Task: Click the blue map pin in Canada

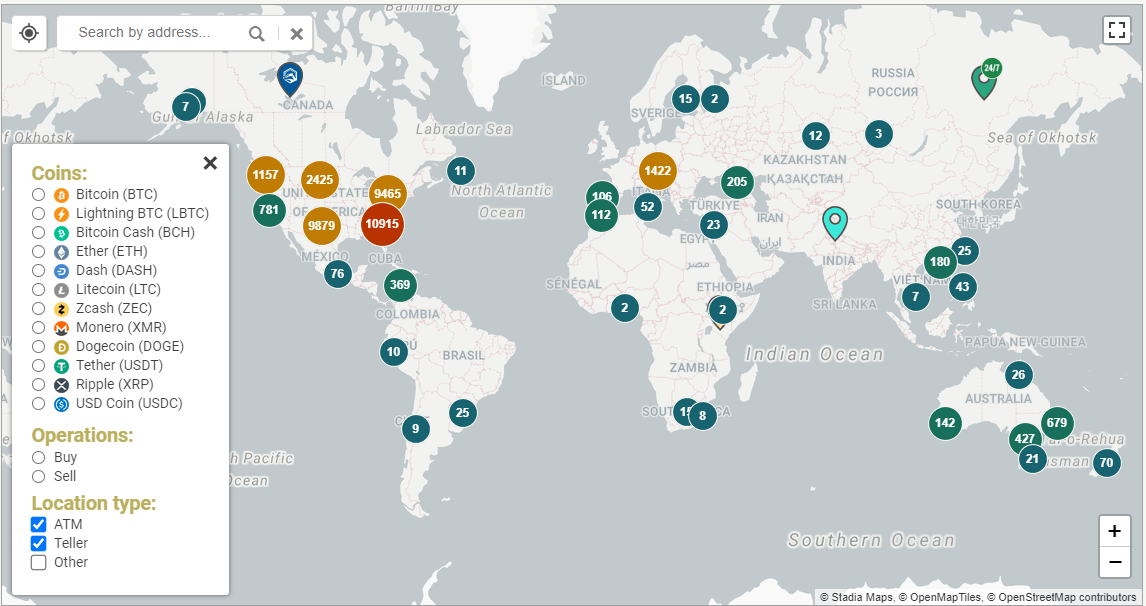Action: (290, 77)
